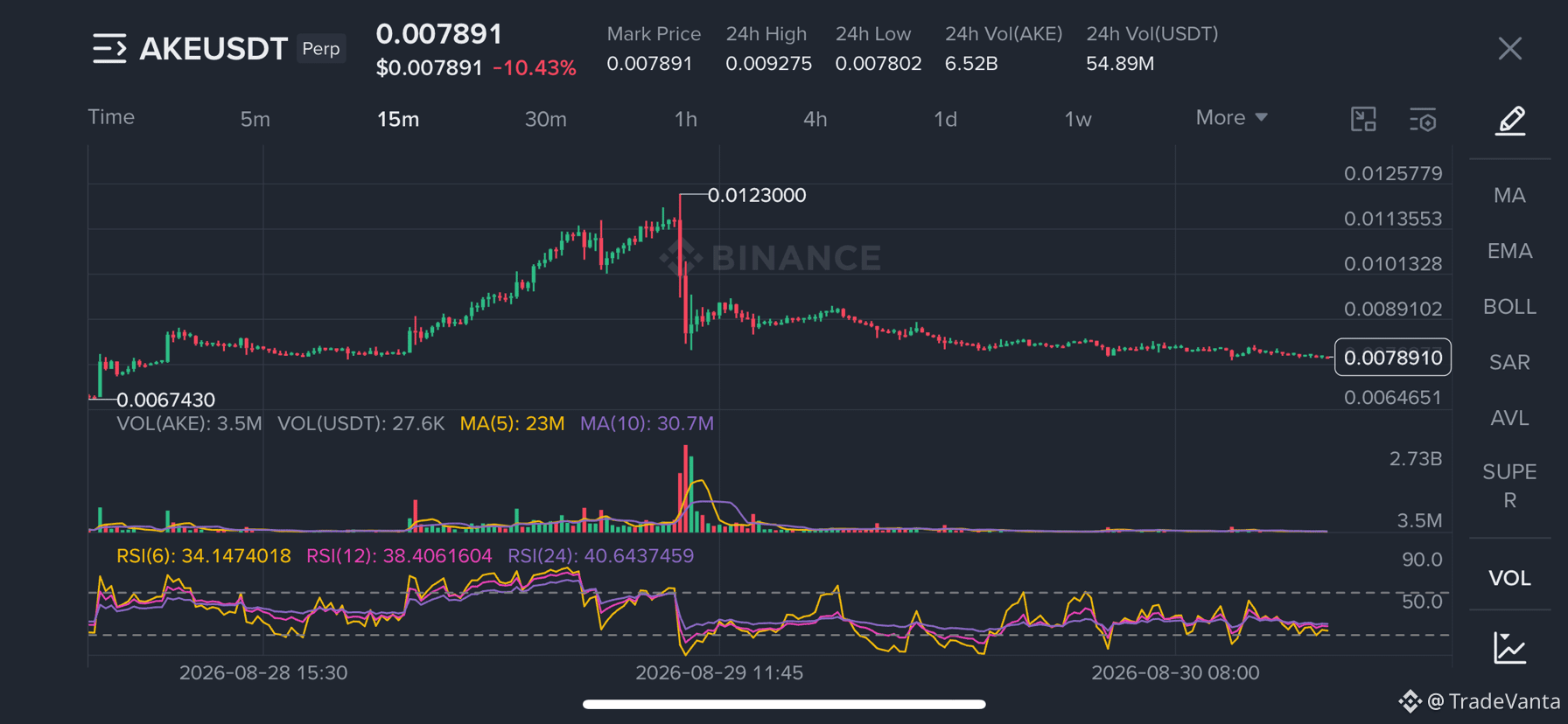Click the 2026-08-29 11:45 time label

coord(719,672)
